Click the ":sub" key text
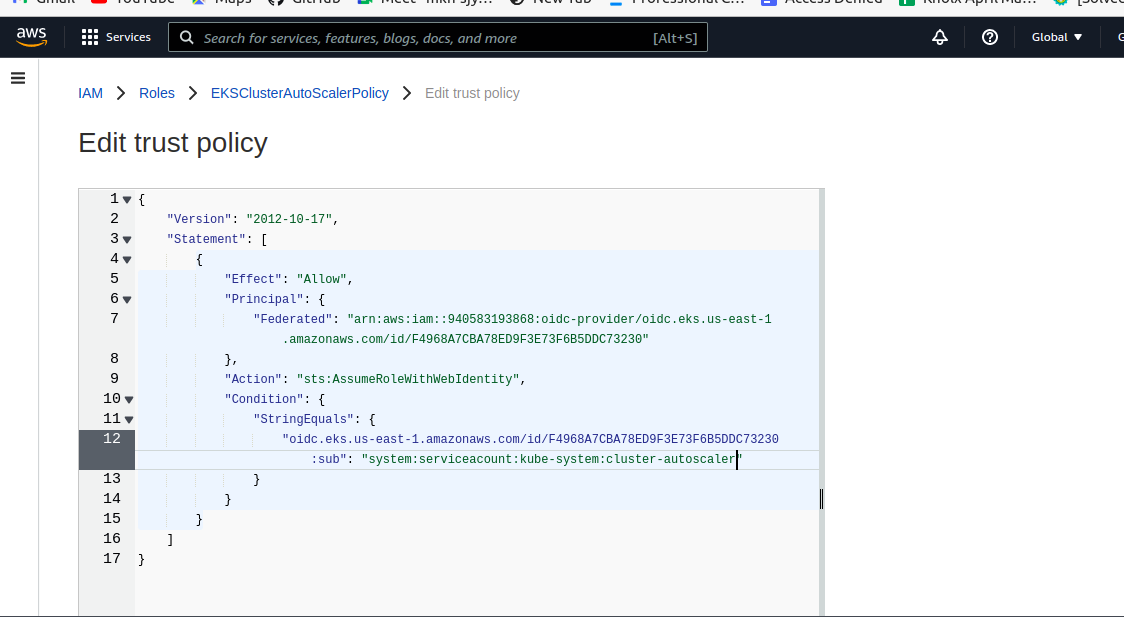Screen dimensions: 1124x617 329,459
